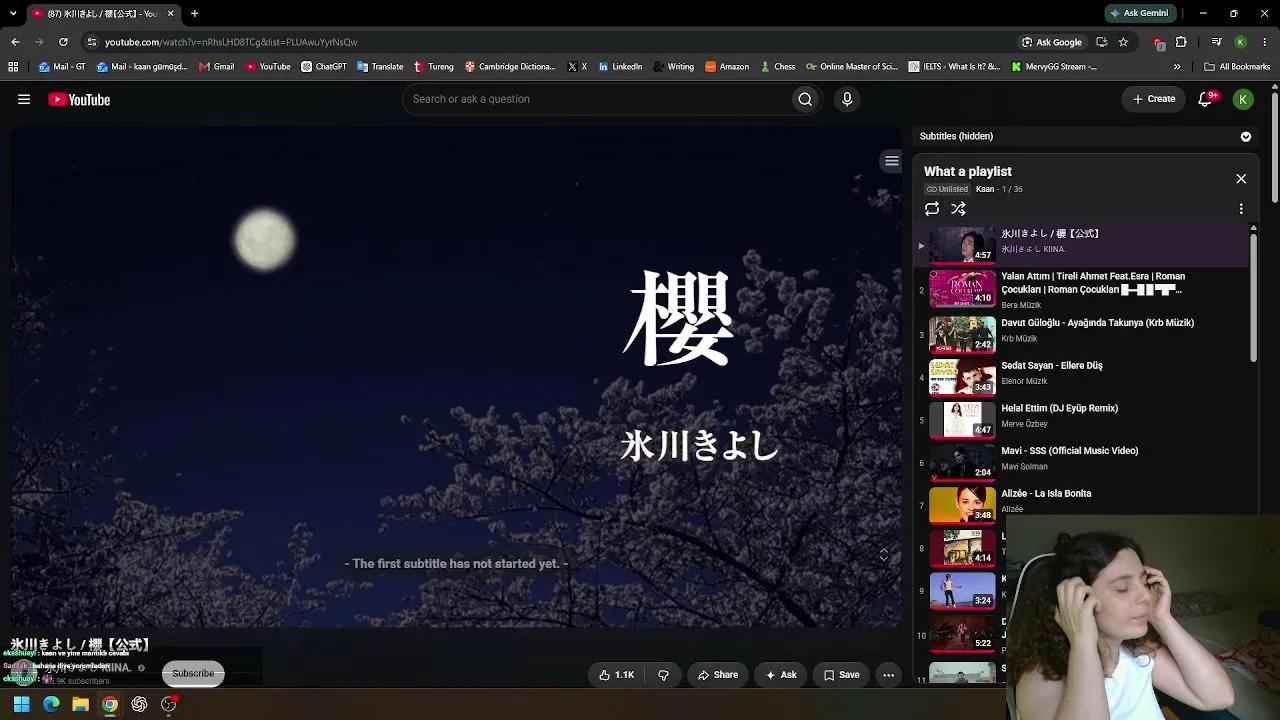Open the Translate bookmark
1280x720 pixels.
pos(380,67)
